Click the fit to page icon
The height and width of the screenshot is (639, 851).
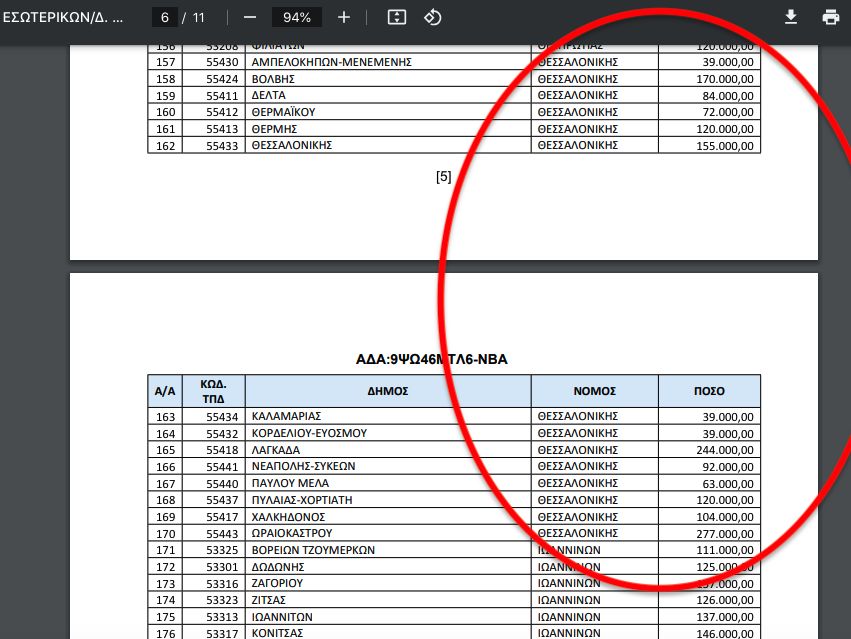(x=397, y=17)
